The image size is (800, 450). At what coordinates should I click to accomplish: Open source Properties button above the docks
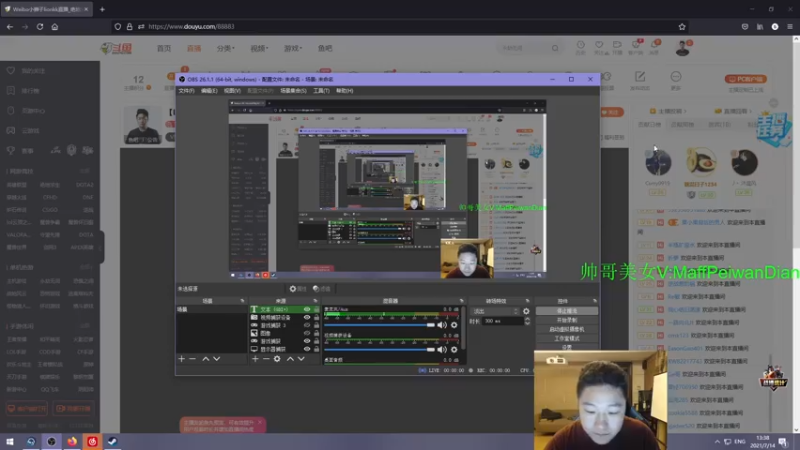click(x=298, y=289)
